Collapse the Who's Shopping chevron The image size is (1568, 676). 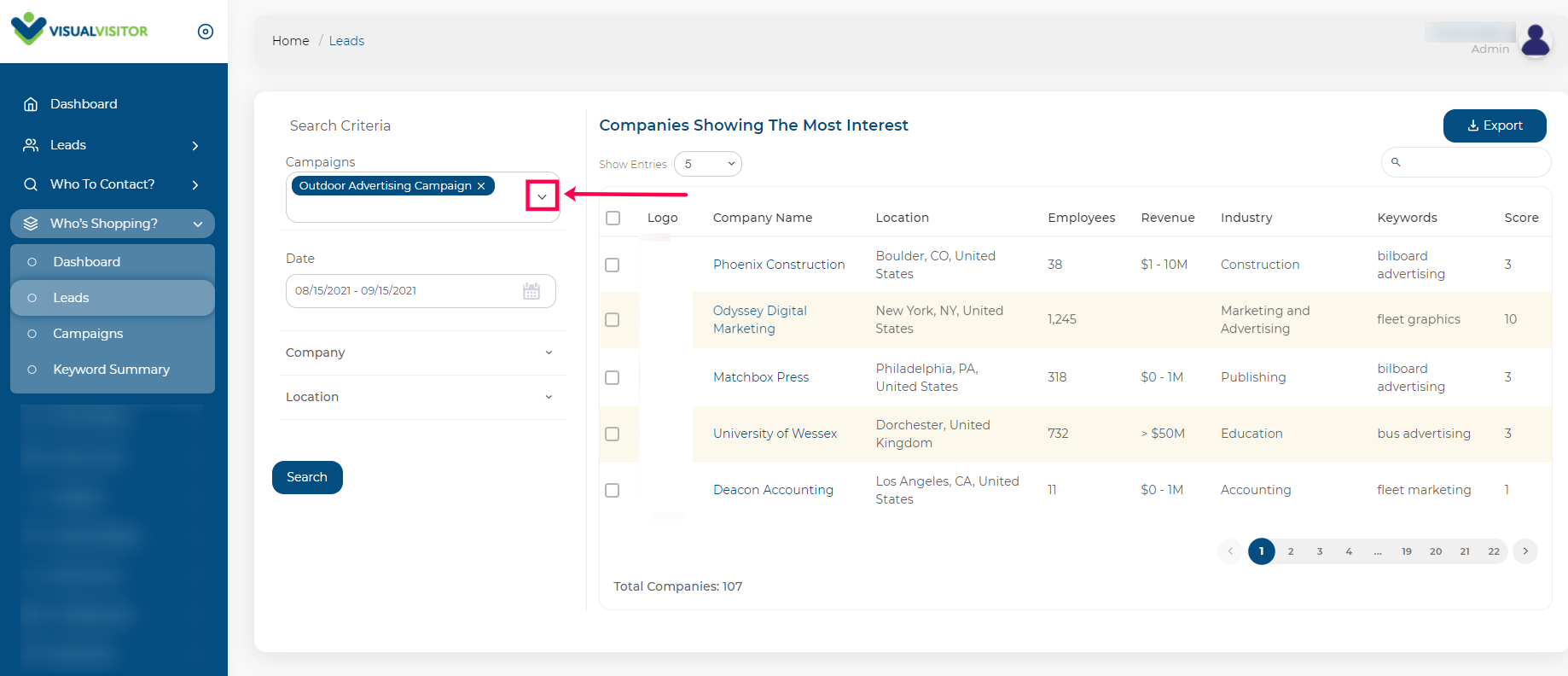(198, 224)
